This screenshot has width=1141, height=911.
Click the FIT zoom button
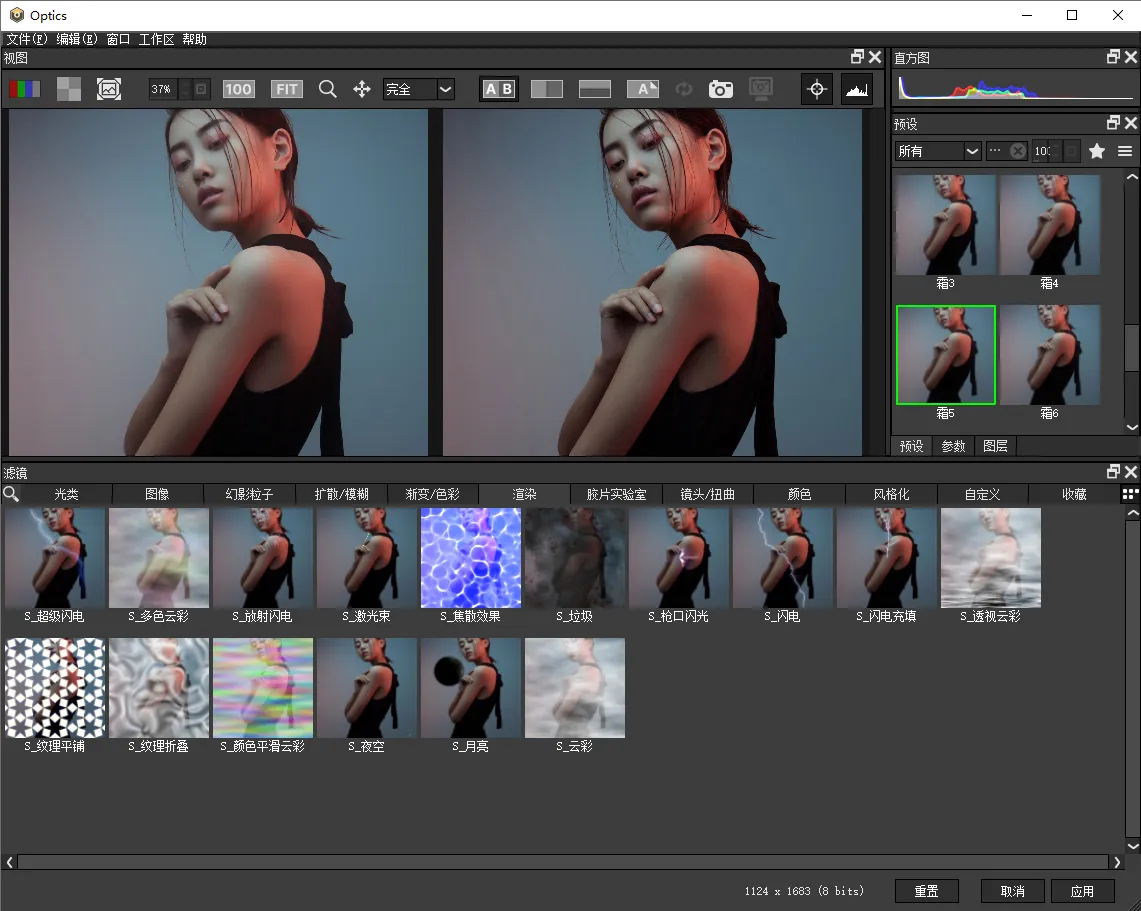[x=287, y=89]
